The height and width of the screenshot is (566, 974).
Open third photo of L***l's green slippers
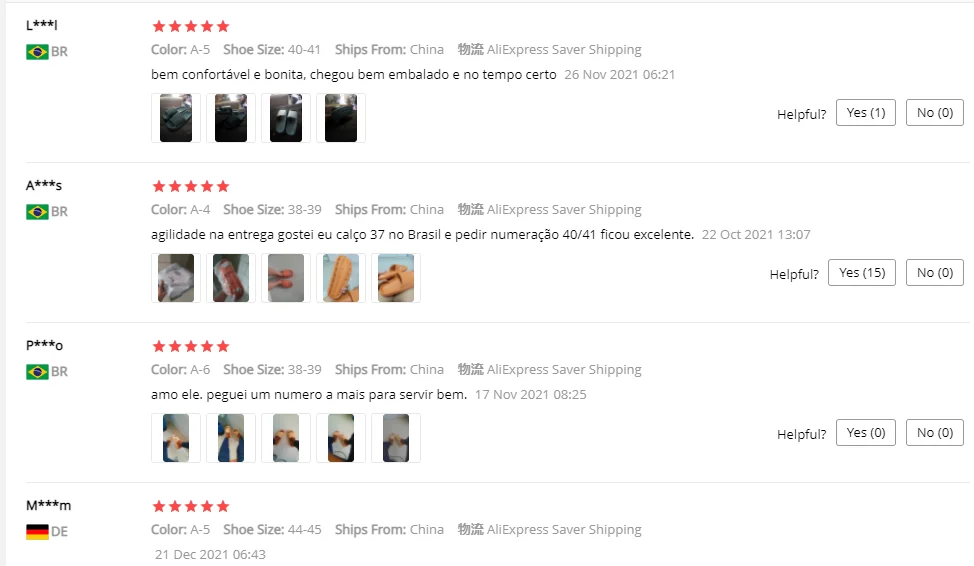[286, 118]
